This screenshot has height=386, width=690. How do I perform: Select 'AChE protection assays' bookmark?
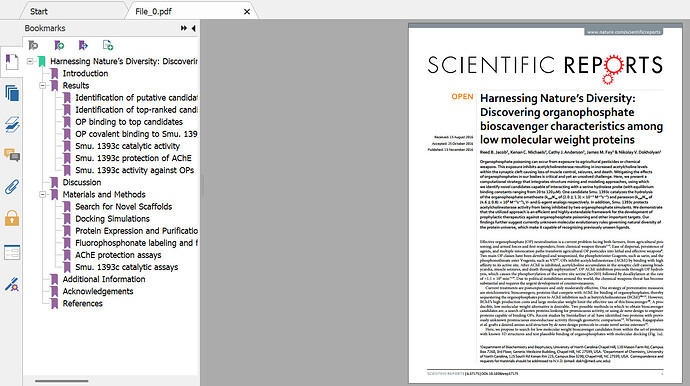click(118, 255)
